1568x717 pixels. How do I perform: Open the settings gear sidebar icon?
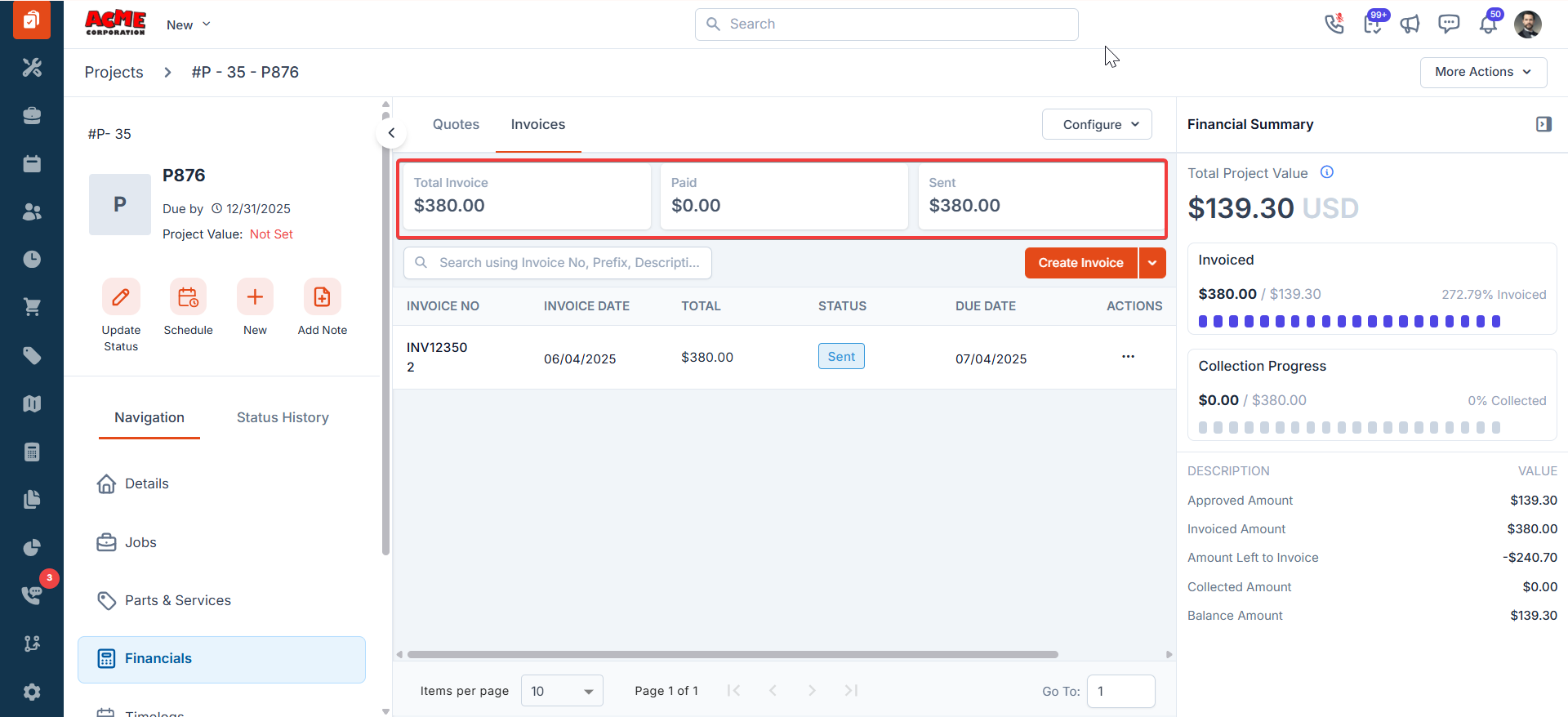[x=32, y=692]
